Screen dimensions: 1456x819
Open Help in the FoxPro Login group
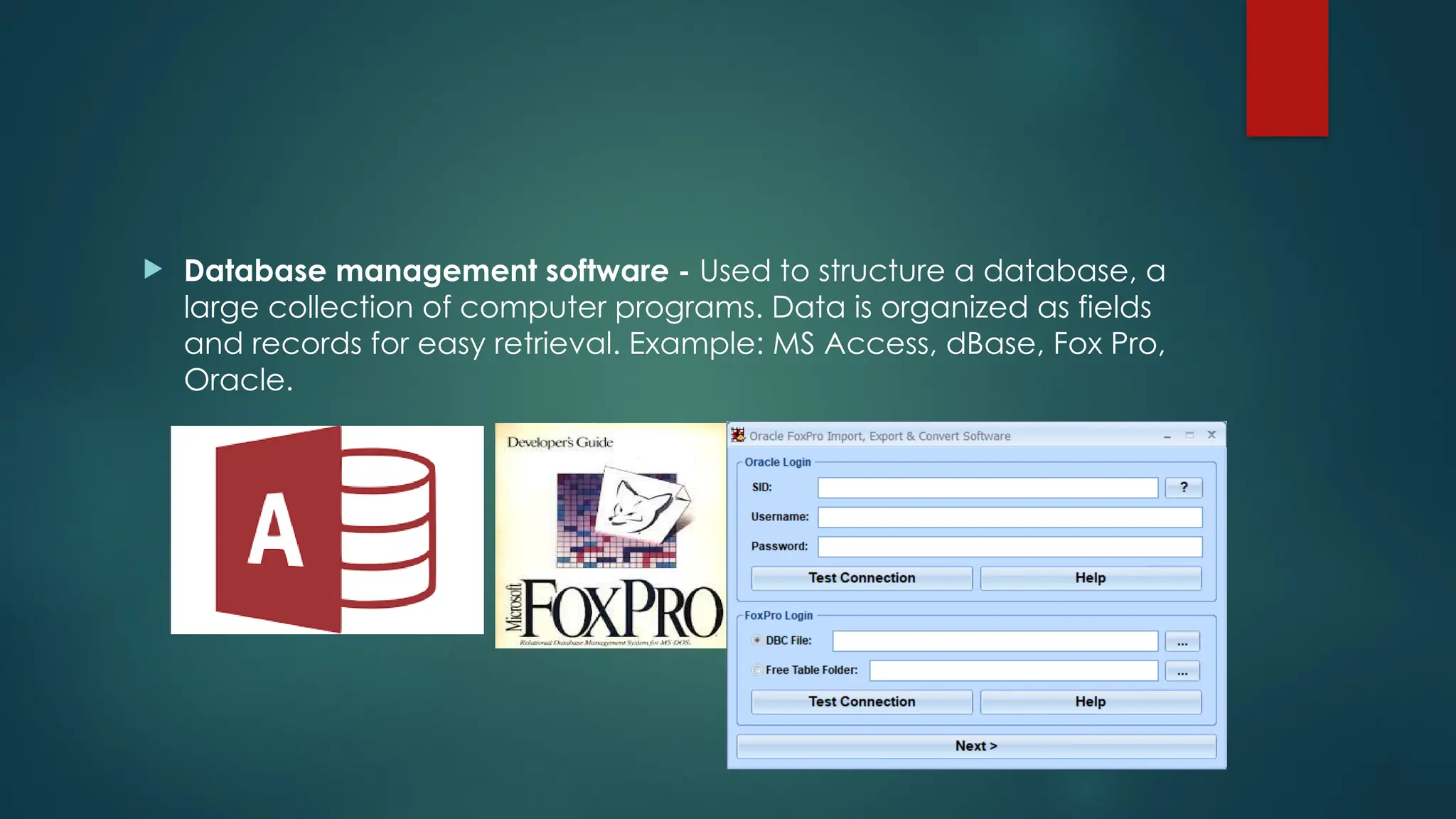pyautogui.click(x=1091, y=702)
